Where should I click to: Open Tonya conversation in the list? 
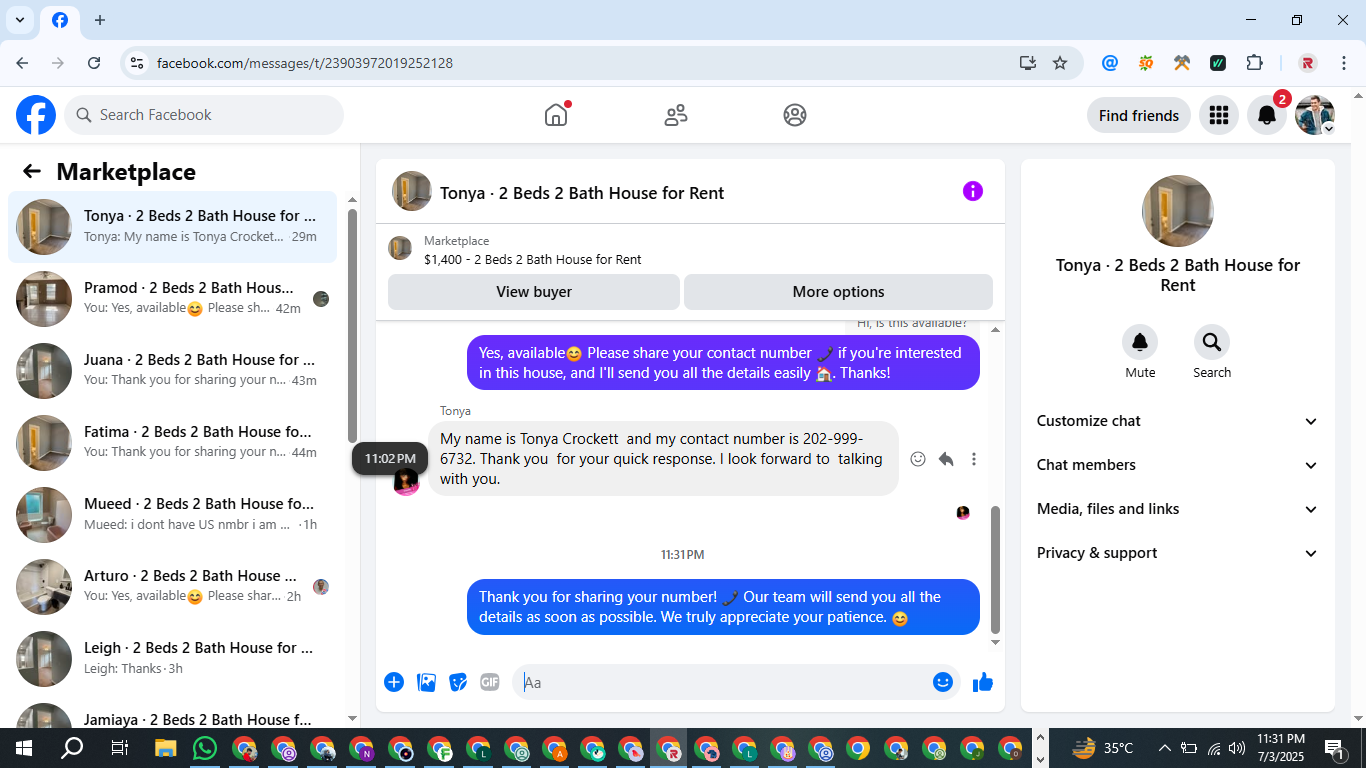coord(172,227)
